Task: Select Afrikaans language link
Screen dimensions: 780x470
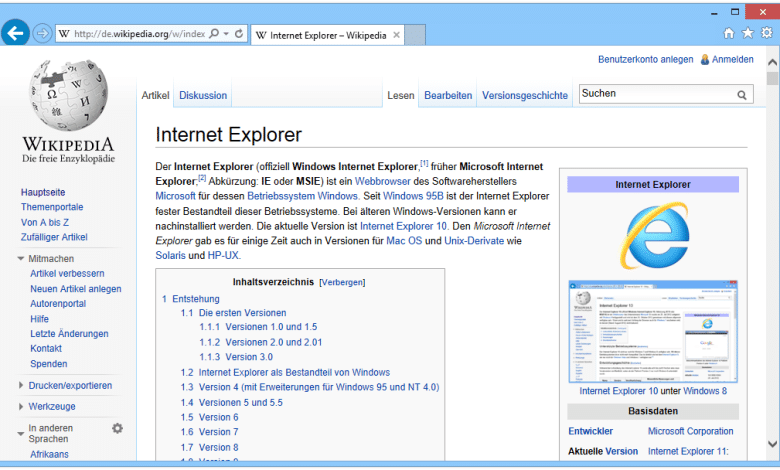Action: tap(49, 454)
